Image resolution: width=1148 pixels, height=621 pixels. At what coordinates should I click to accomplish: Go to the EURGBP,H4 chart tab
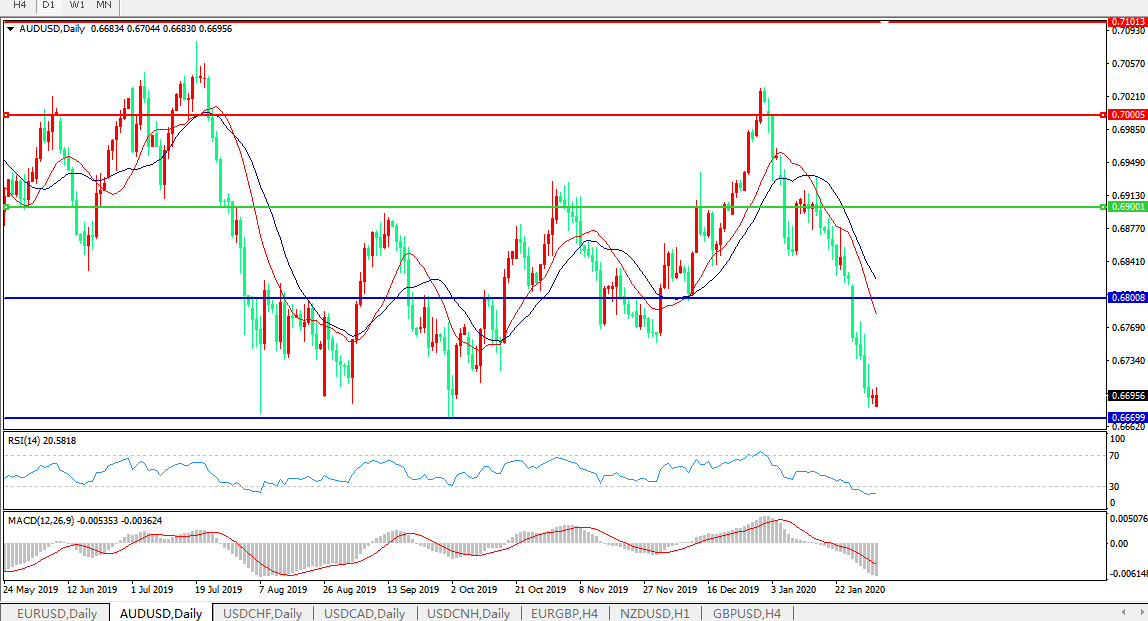point(565,613)
